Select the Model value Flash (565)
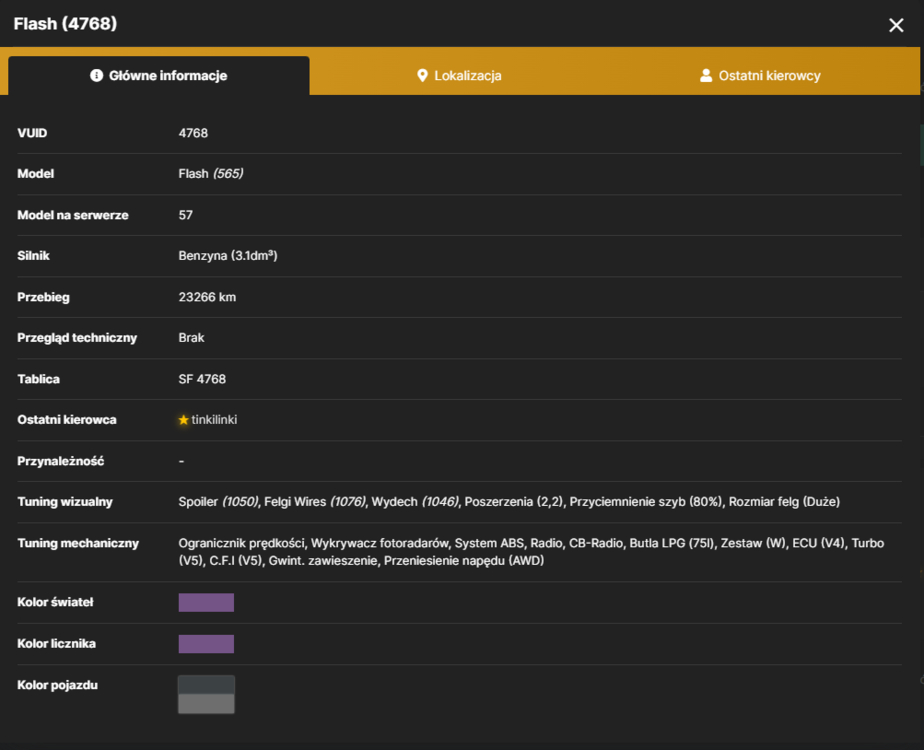The width and height of the screenshot is (924, 750). click(x=211, y=174)
